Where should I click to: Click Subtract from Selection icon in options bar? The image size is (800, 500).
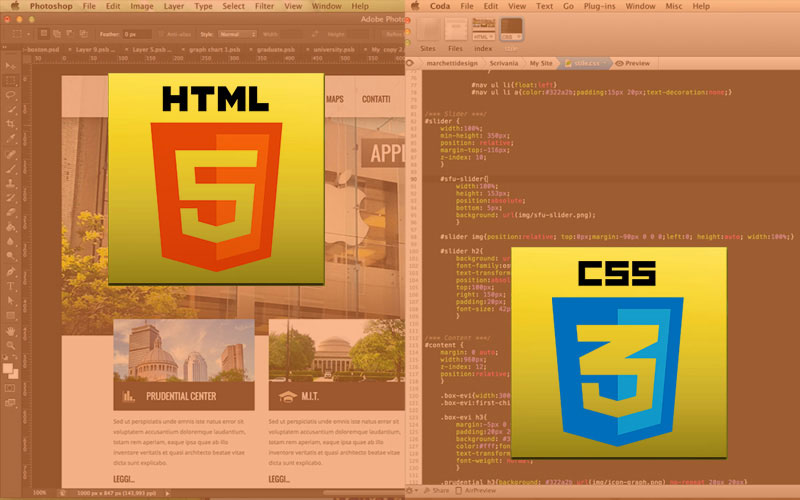tap(70, 34)
